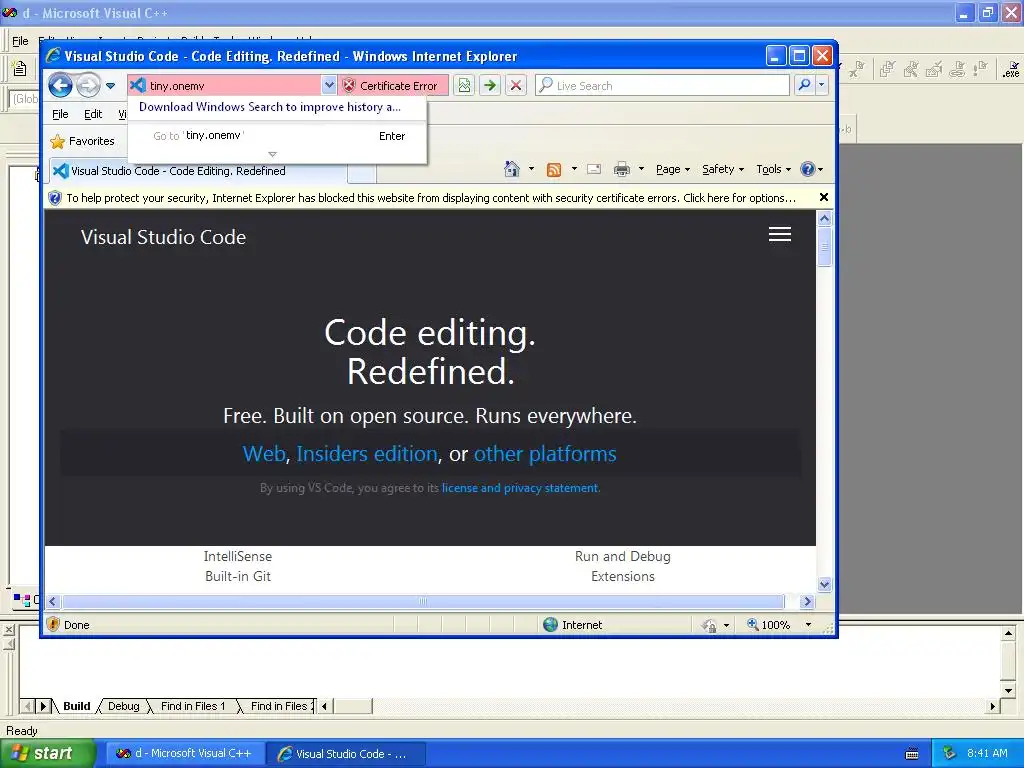Open the Tools command menu
The width and height of the screenshot is (1024, 768).
773,170
